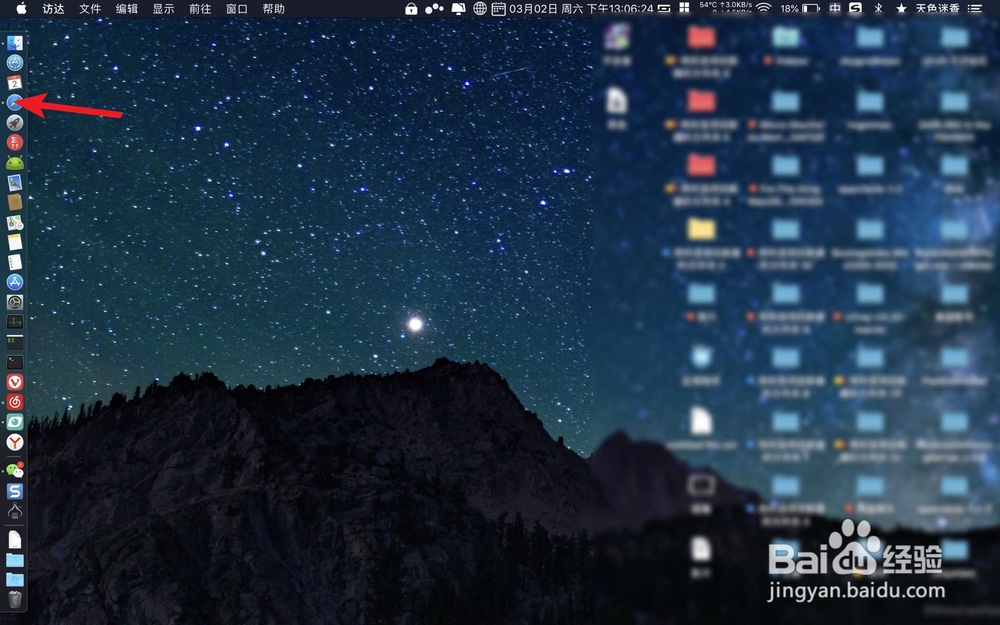
Task: Open Sublime Text from the Dock
Action: click(13, 490)
